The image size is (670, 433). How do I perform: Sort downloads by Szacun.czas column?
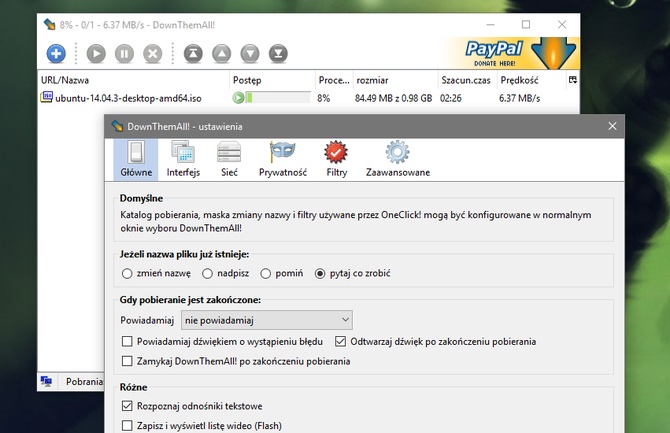tap(468, 80)
